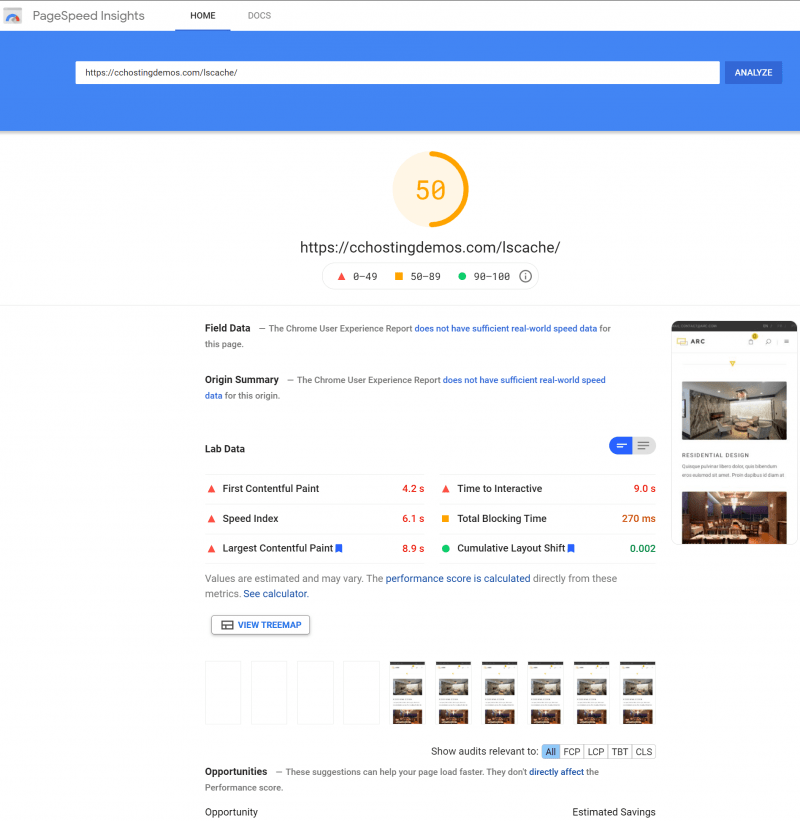
Task: Select the first filmstrip screenshot thumbnail
Action: [x=222, y=692]
